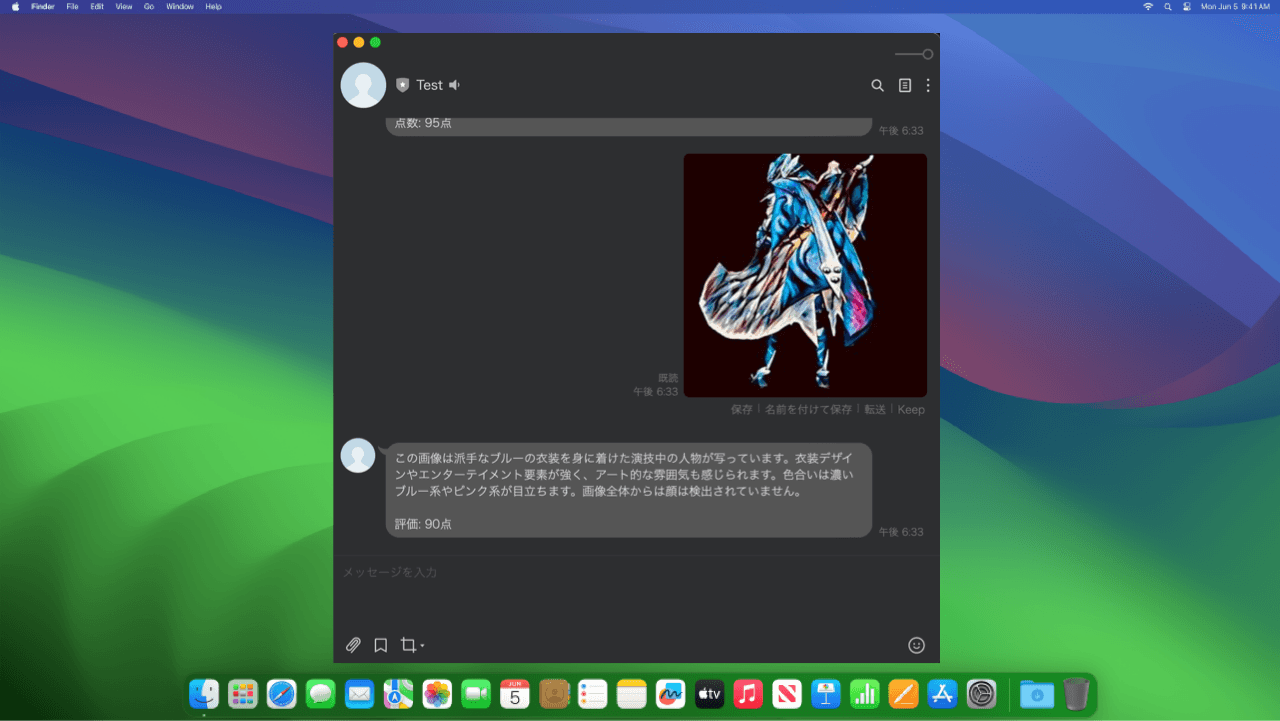
Task: Open the three-dot more menu
Action: pos(928,86)
